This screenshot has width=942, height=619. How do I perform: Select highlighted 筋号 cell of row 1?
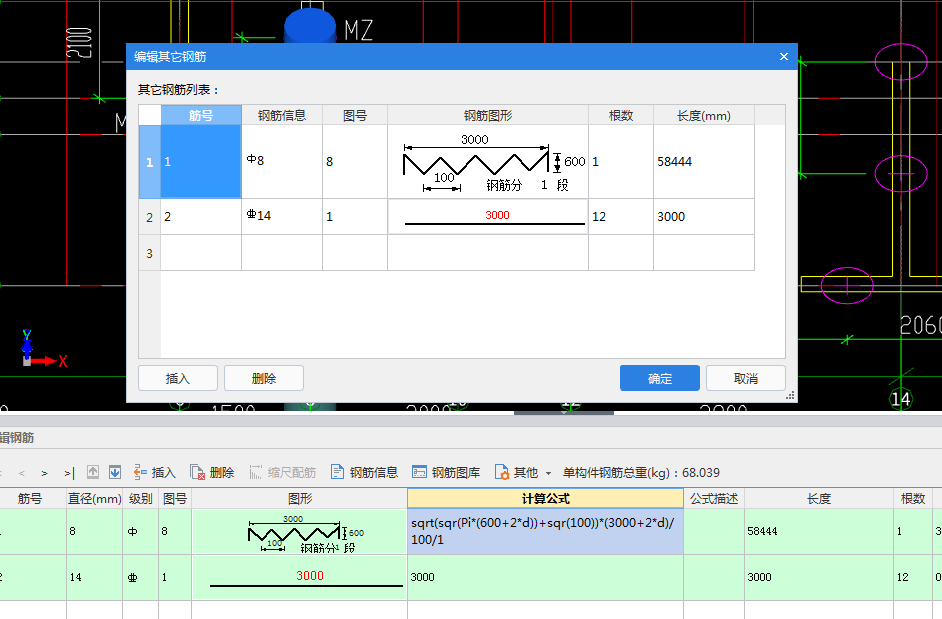coord(201,162)
